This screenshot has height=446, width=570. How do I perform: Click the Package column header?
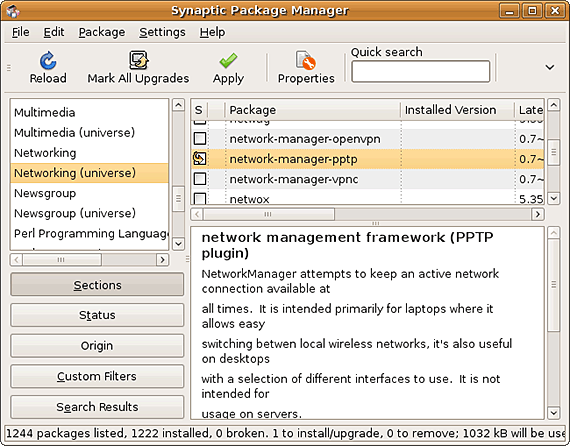(x=313, y=110)
